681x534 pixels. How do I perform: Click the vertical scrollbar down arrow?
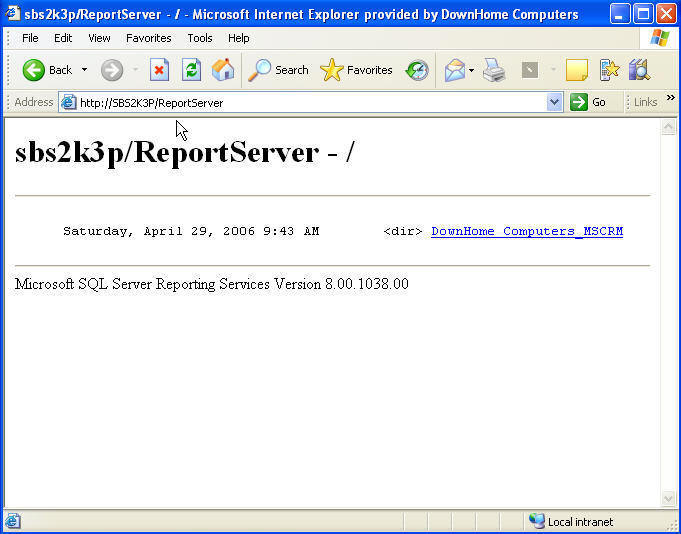[x=668, y=498]
